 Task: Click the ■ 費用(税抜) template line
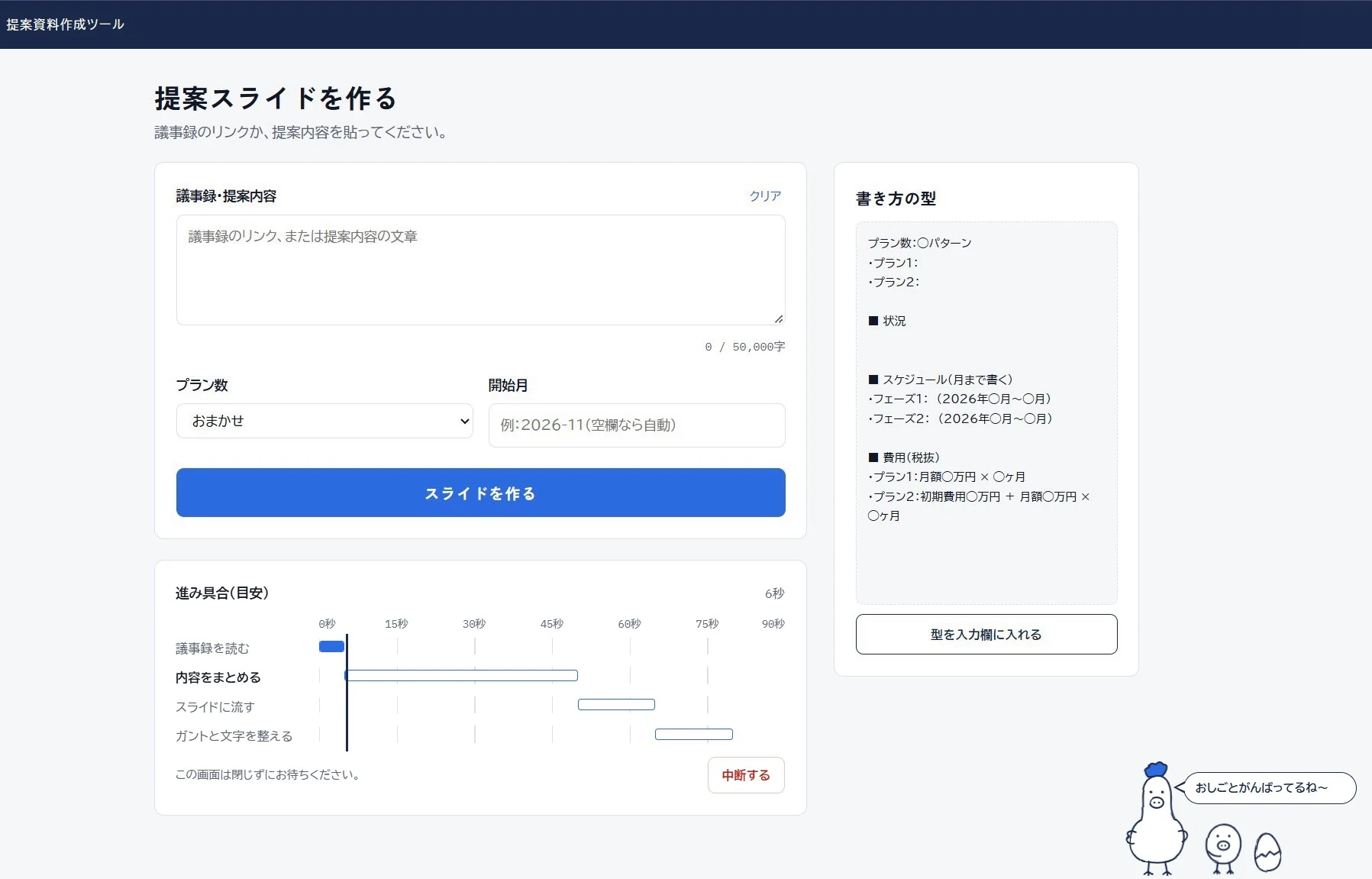click(904, 457)
